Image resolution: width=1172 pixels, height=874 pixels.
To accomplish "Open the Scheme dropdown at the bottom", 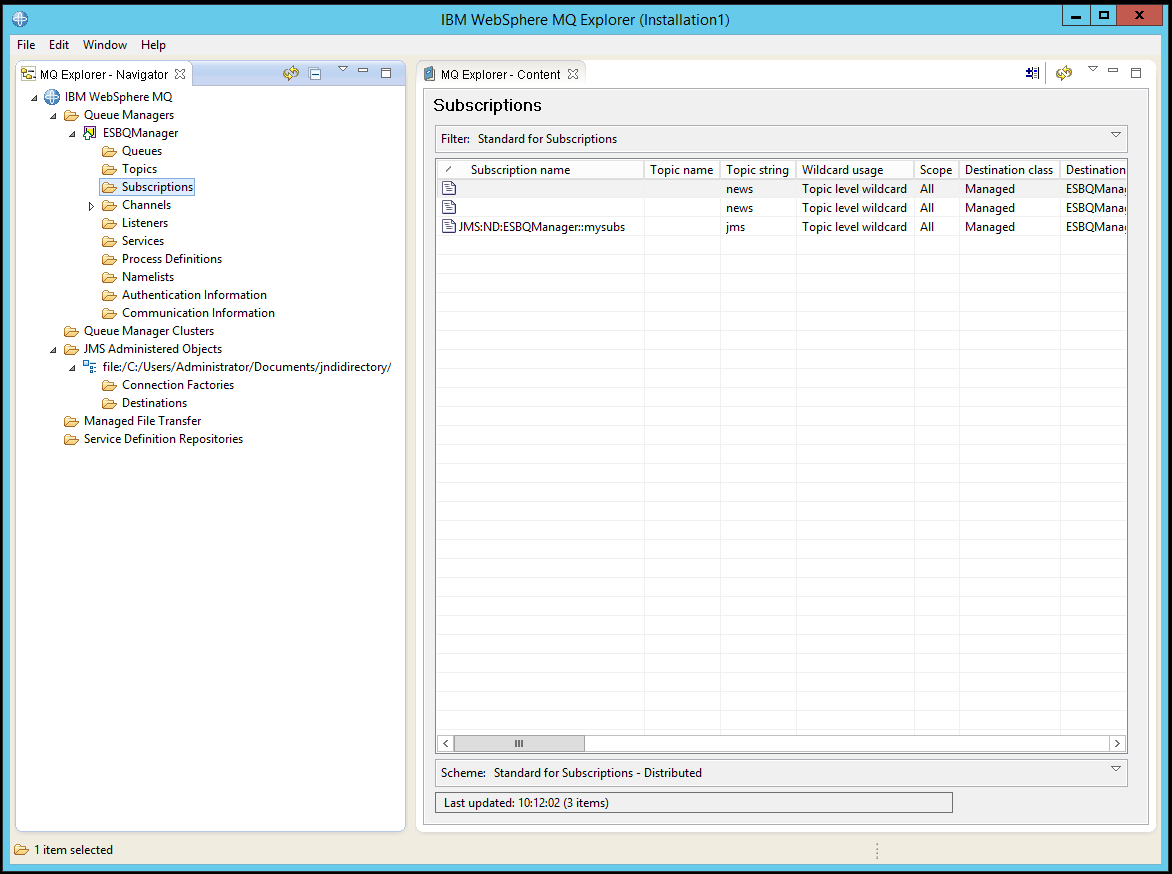I will [x=1114, y=770].
